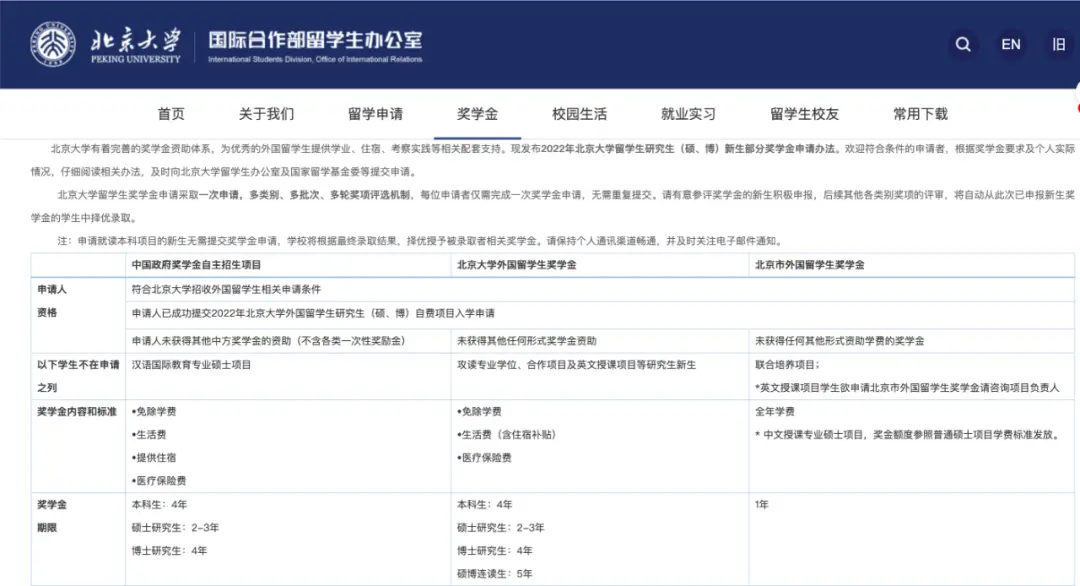Click cell 符合北京大学招收外国留学生相关申请条件
Image resolution: width=1080 pixels, height=586 pixels.
(226, 290)
